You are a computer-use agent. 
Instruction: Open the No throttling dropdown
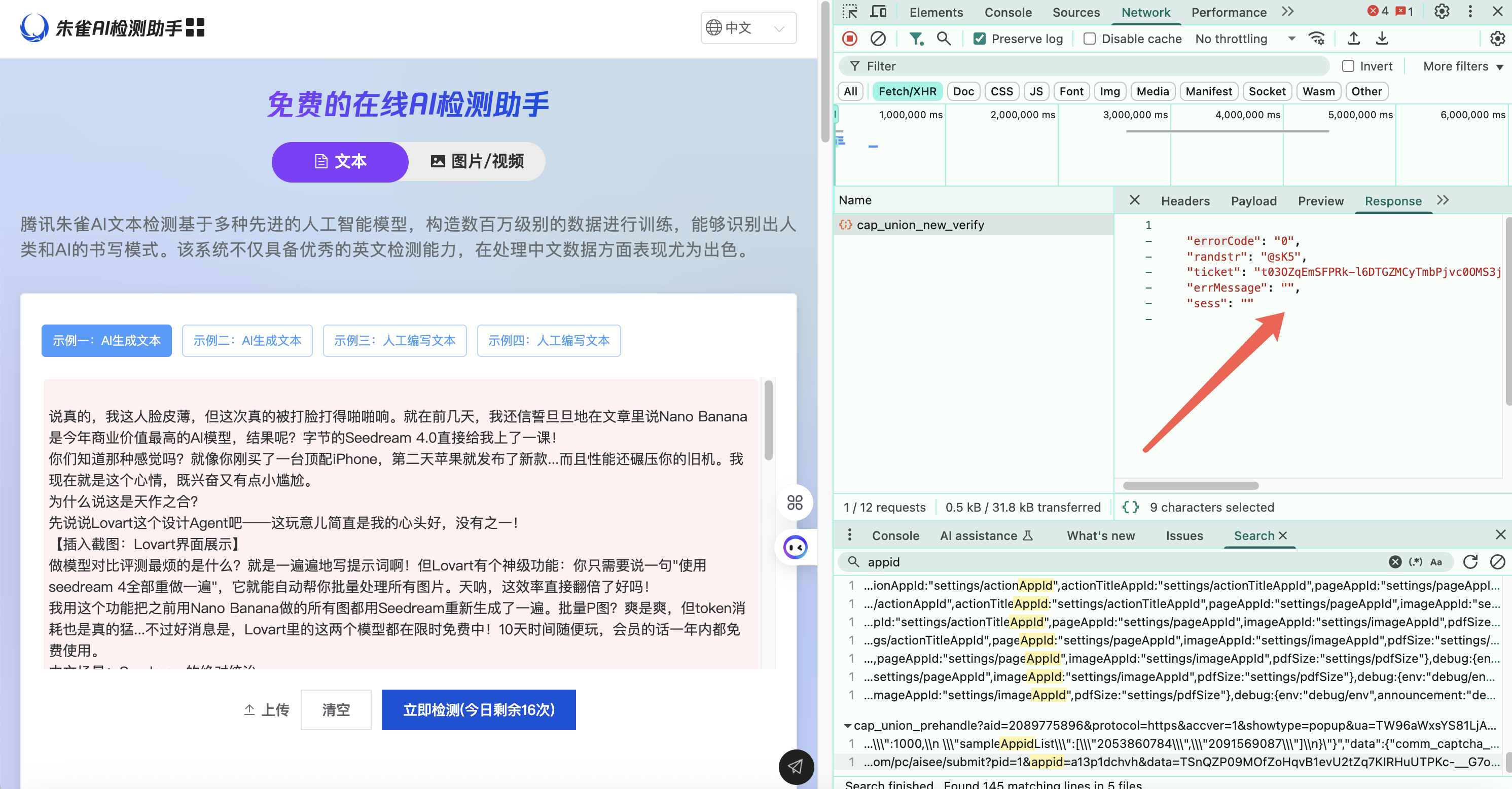[x=1244, y=39]
